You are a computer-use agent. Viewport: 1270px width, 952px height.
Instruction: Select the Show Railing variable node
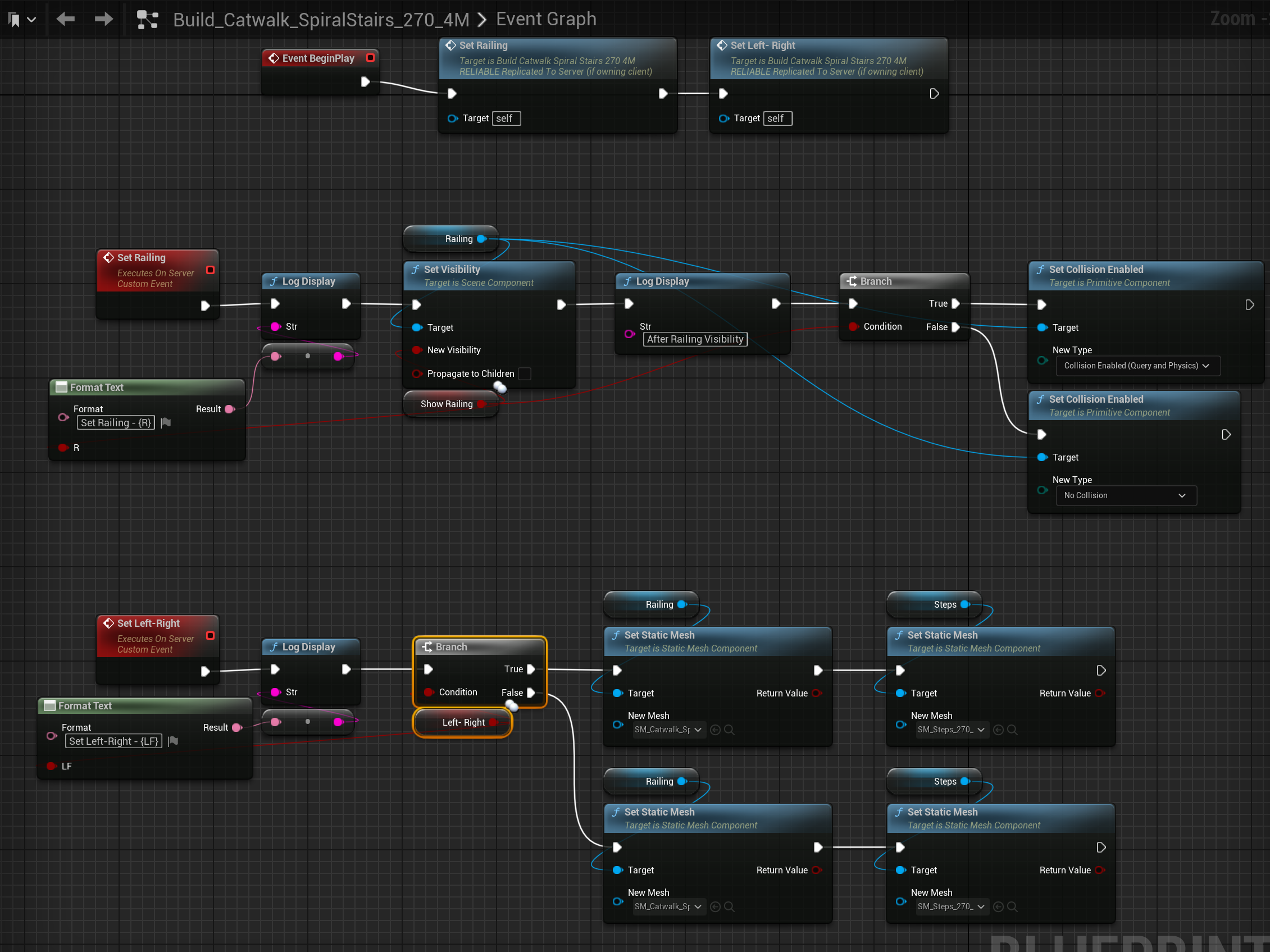[447, 404]
